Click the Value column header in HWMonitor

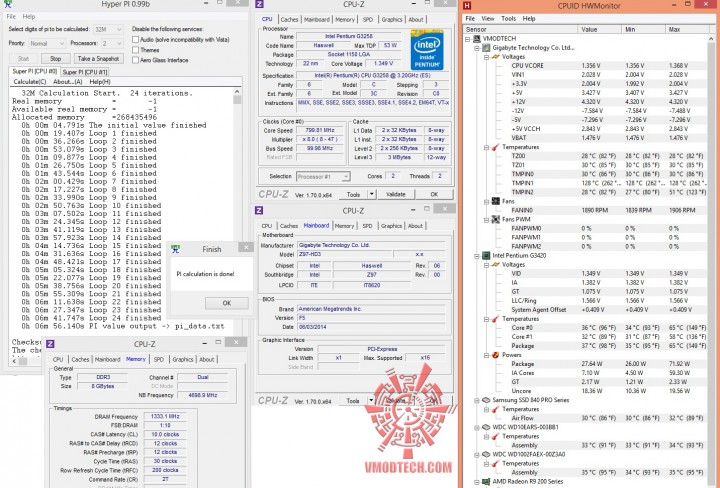coord(599,29)
